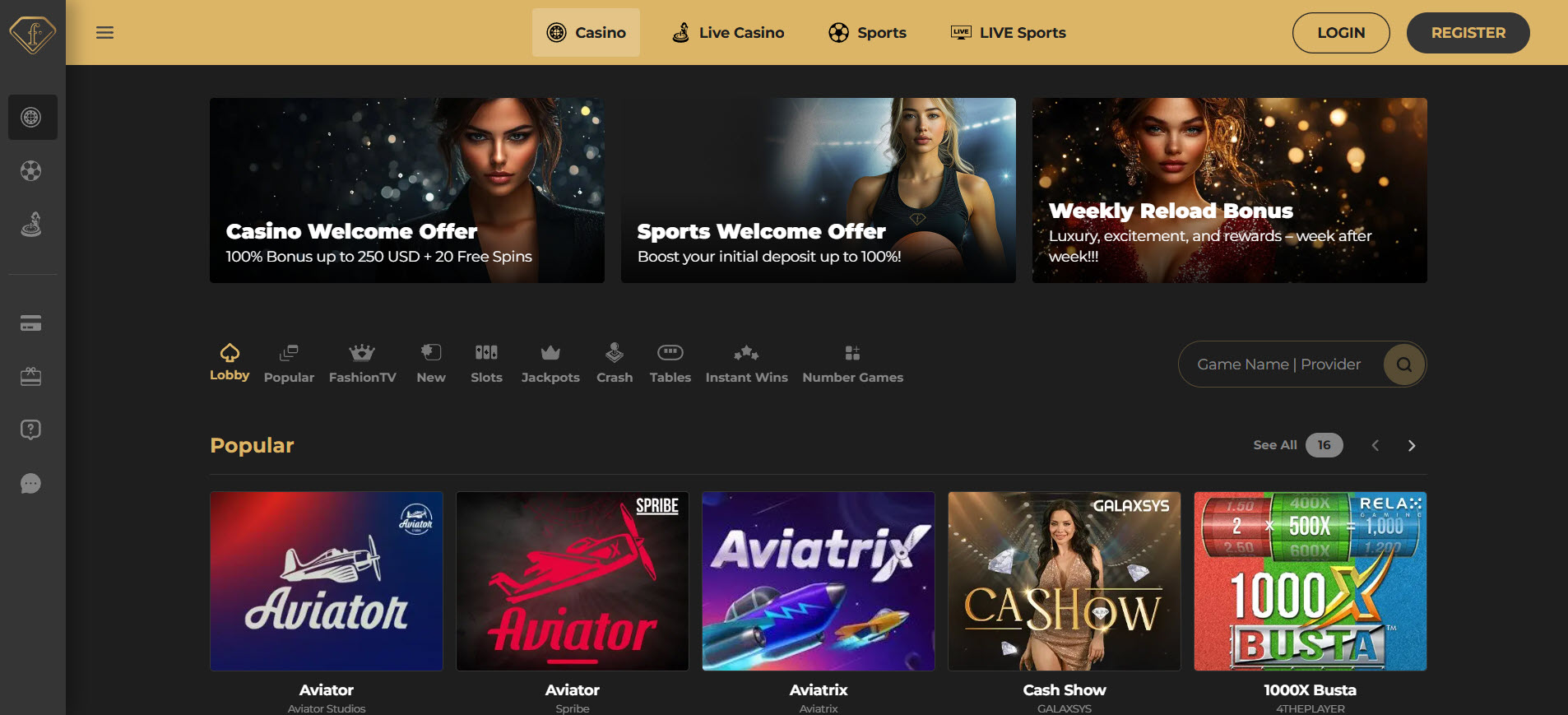
Task: Select the Instant Wins category
Action: pyautogui.click(x=747, y=364)
